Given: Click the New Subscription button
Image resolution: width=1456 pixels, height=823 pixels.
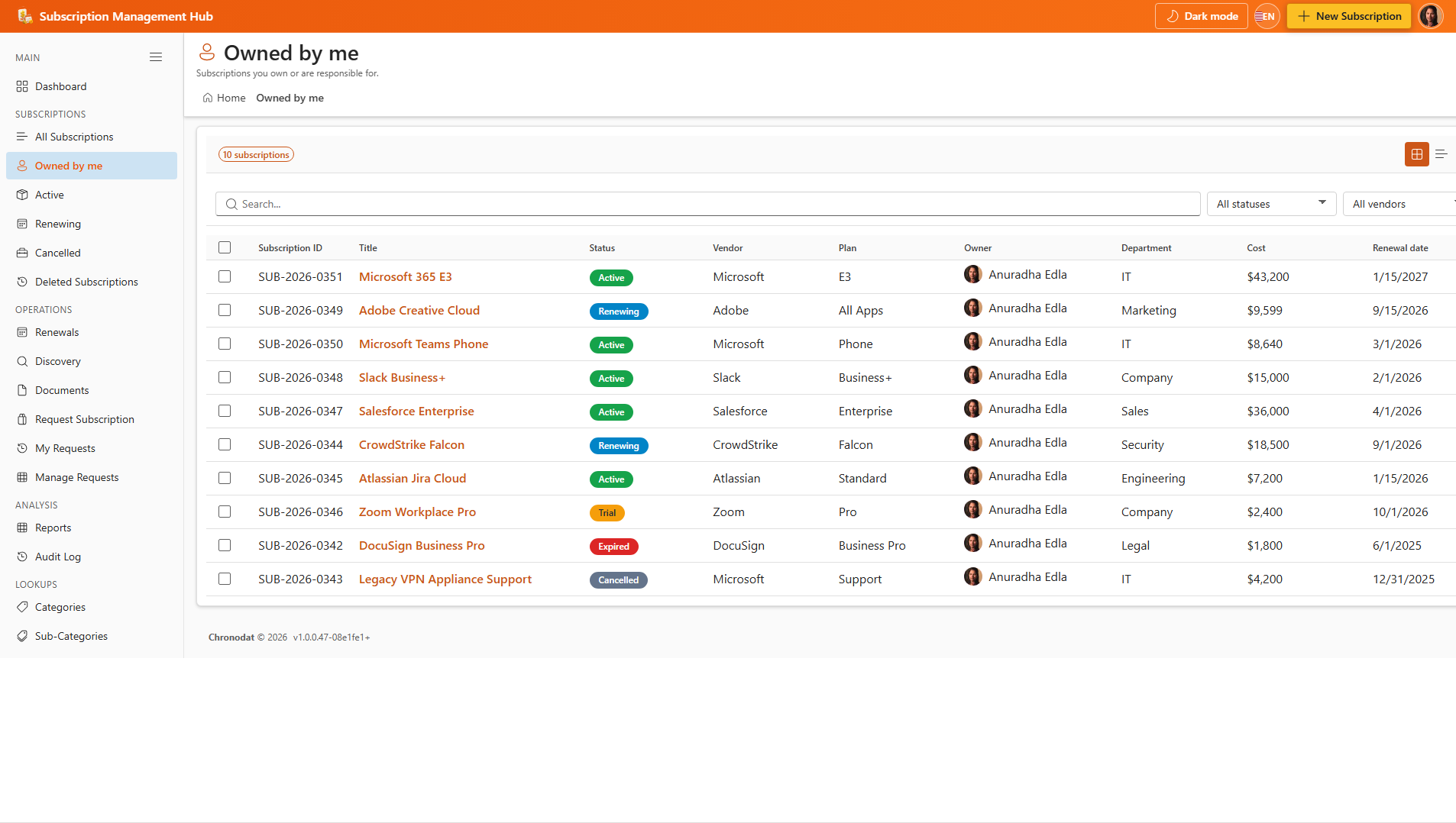Looking at the screenshot, I should point(1349,16).
